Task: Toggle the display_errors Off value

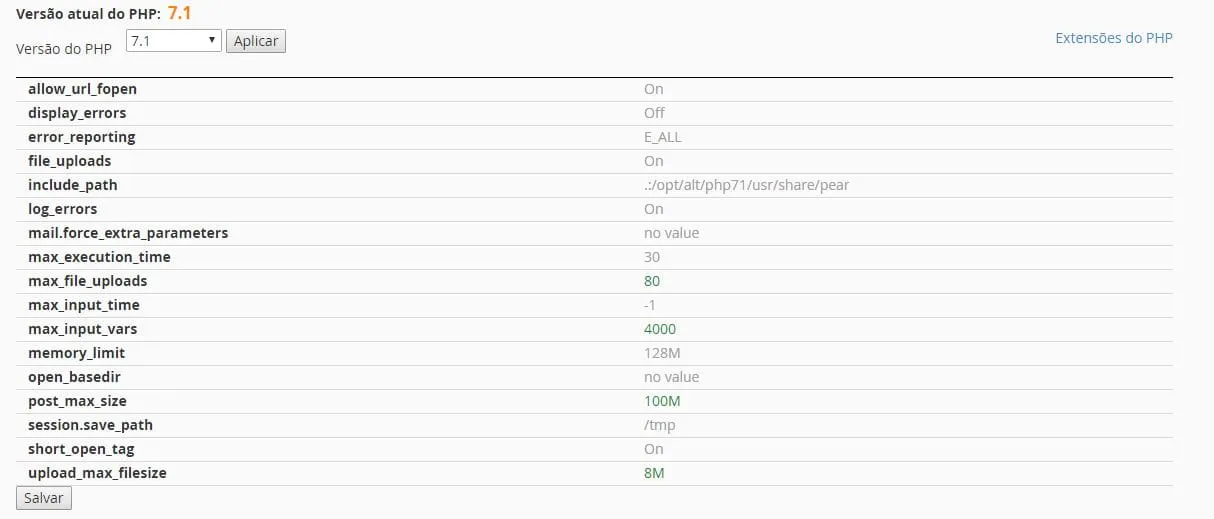Action: (x=654, y=113)
